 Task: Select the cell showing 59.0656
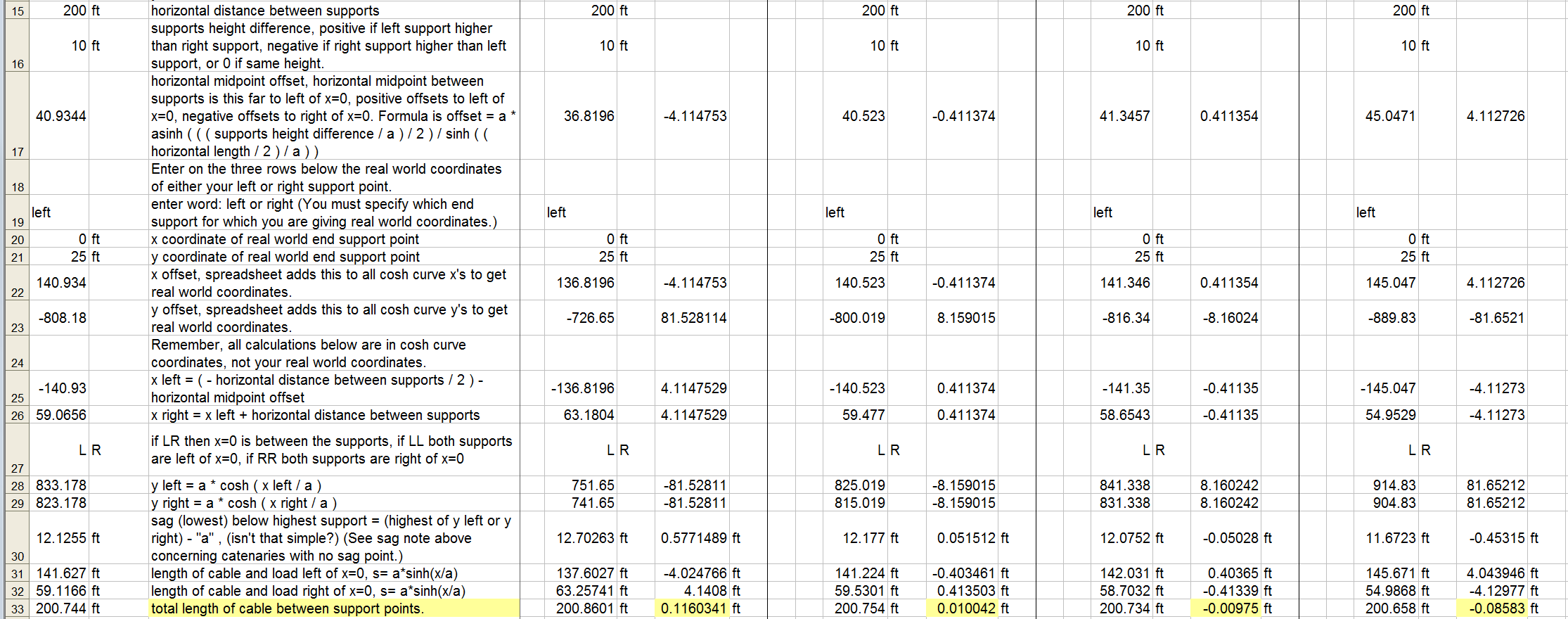pos(60,415)
